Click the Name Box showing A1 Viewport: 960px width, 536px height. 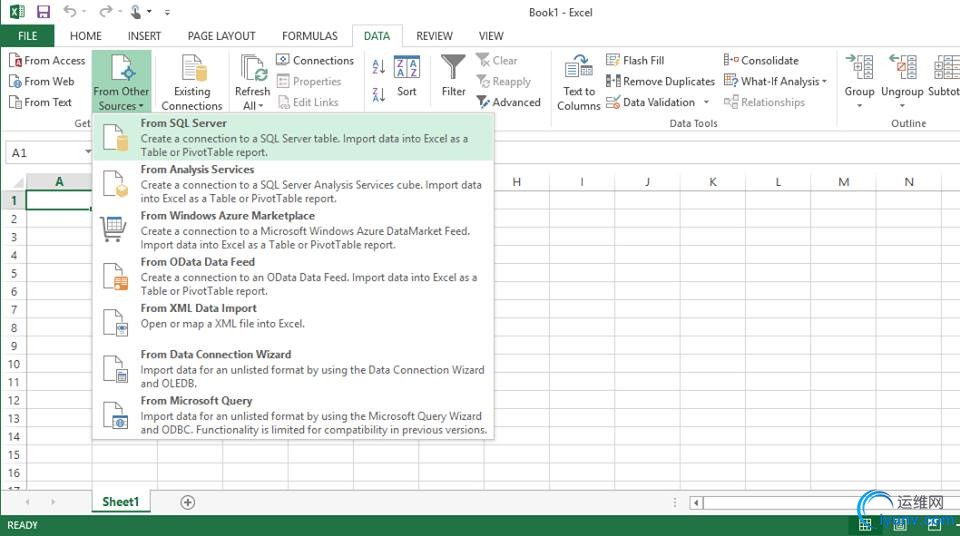(x=45, y=153)
